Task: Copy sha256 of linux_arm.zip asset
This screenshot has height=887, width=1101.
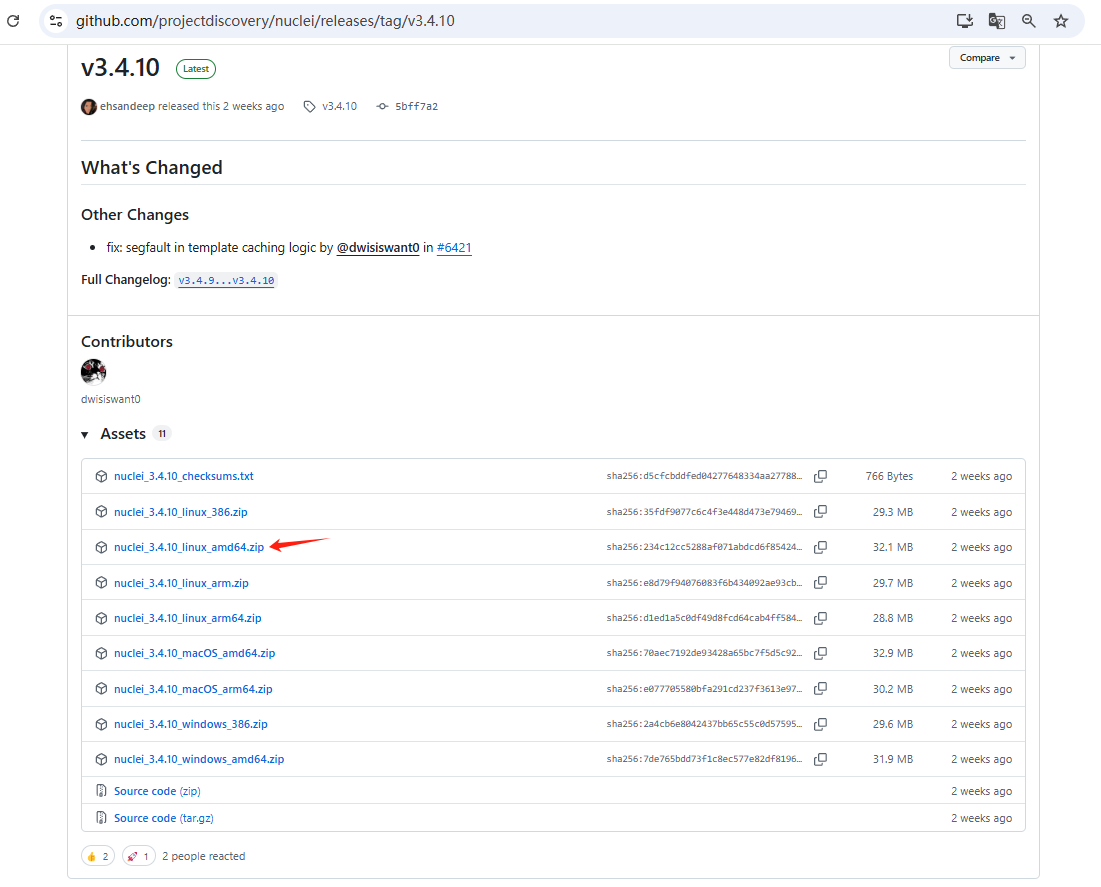Action: (x=820, y=583)
